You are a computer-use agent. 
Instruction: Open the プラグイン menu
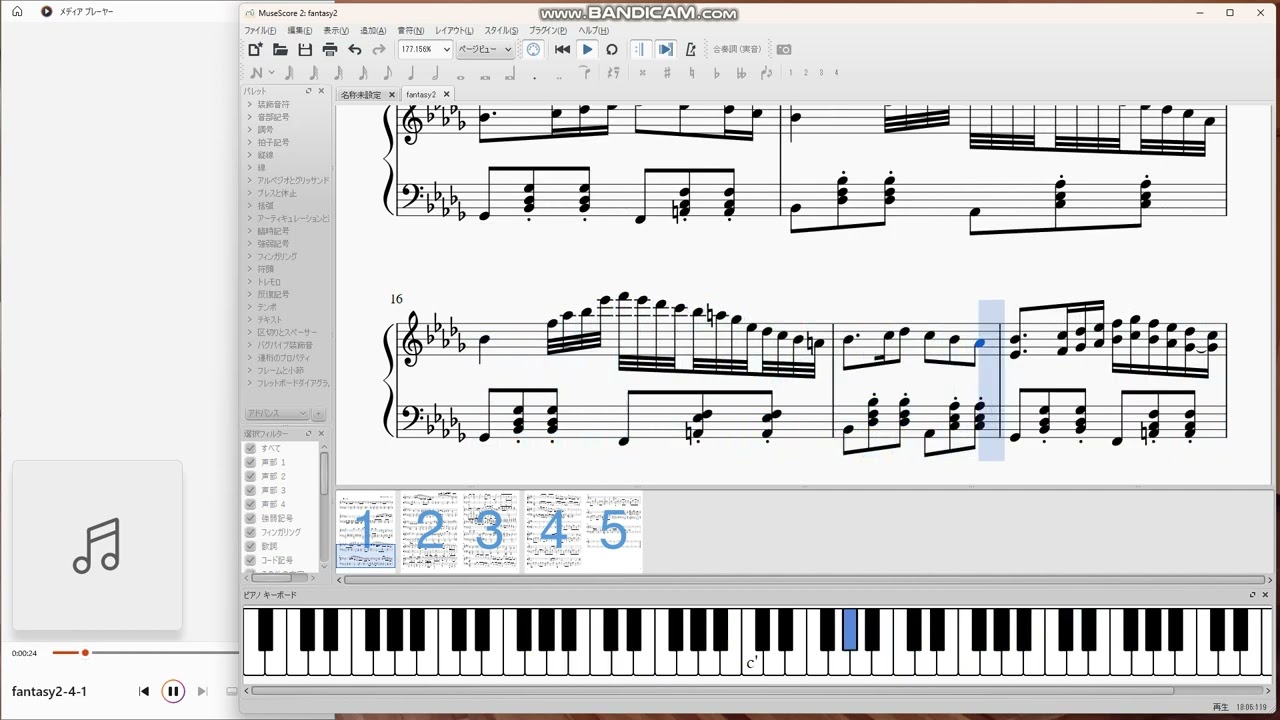coord(548,31)
